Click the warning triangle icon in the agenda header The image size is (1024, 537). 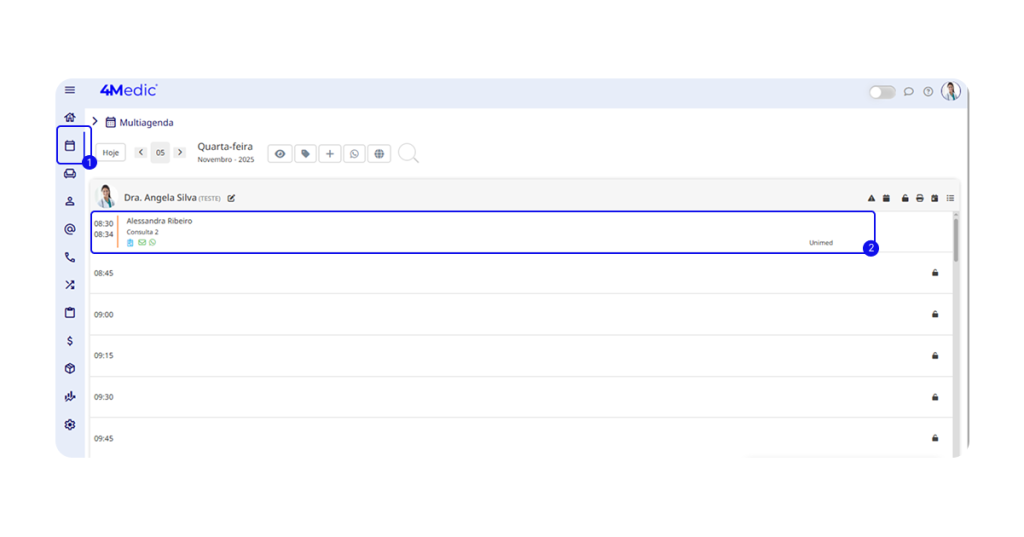871,198
